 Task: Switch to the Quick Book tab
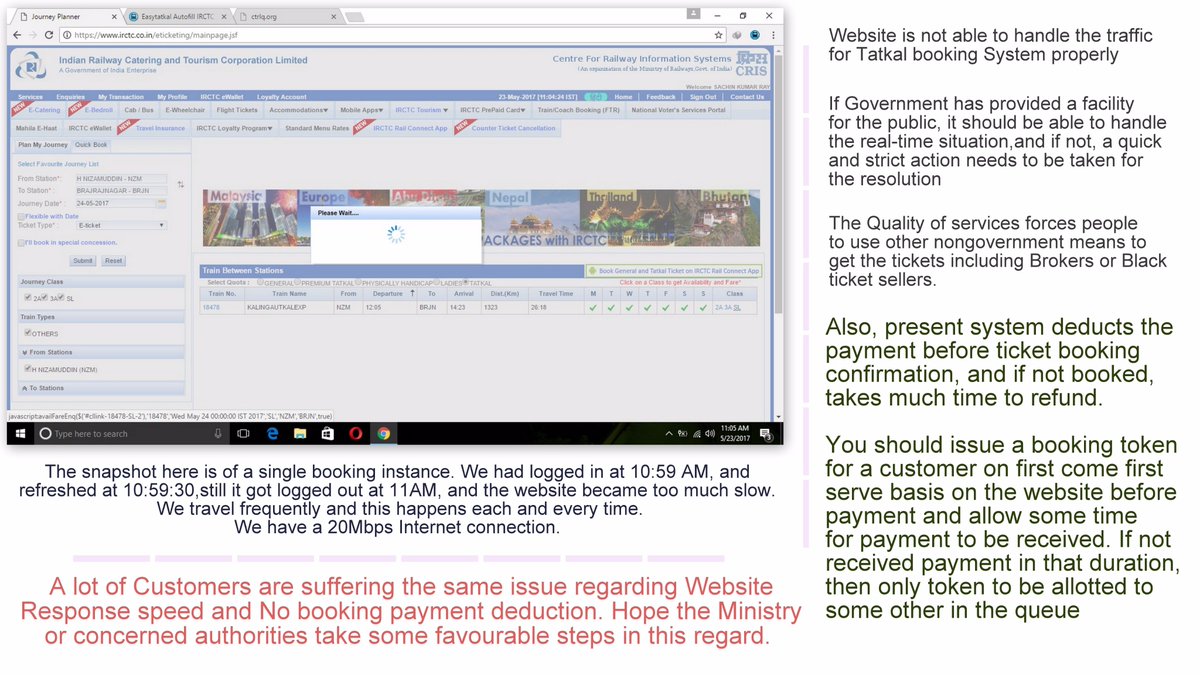pos(91,145)
